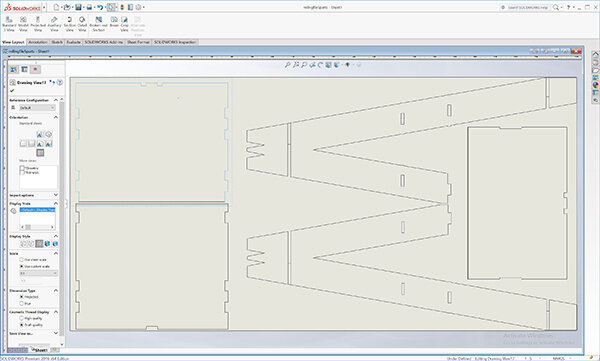The height and width of the screenshot is (361, 600).
Task: Click the Select cursor tool
Action: (x=111, y=7)
